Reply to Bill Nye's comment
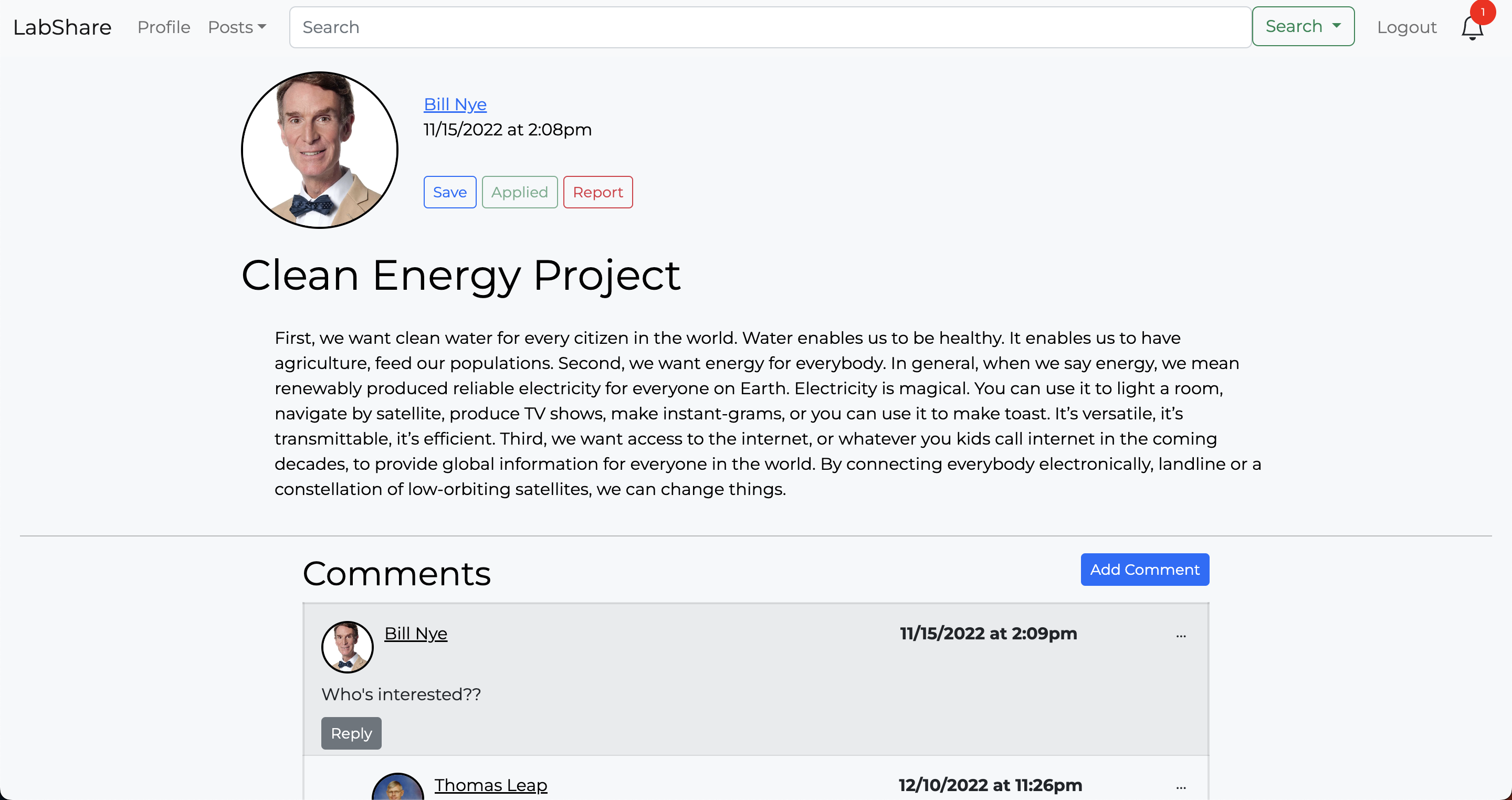The image size is (1512, 800). click(x=351, y=733)
